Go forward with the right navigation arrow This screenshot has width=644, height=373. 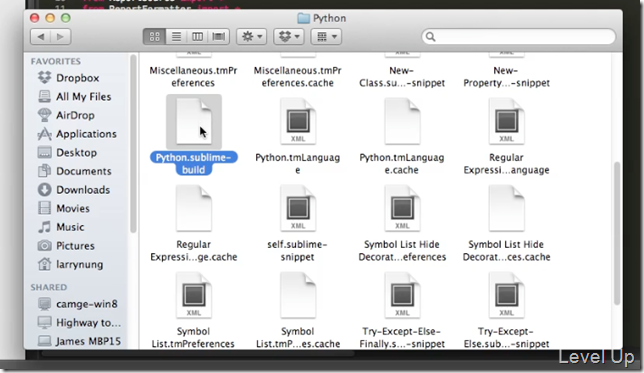click(60, 37)
